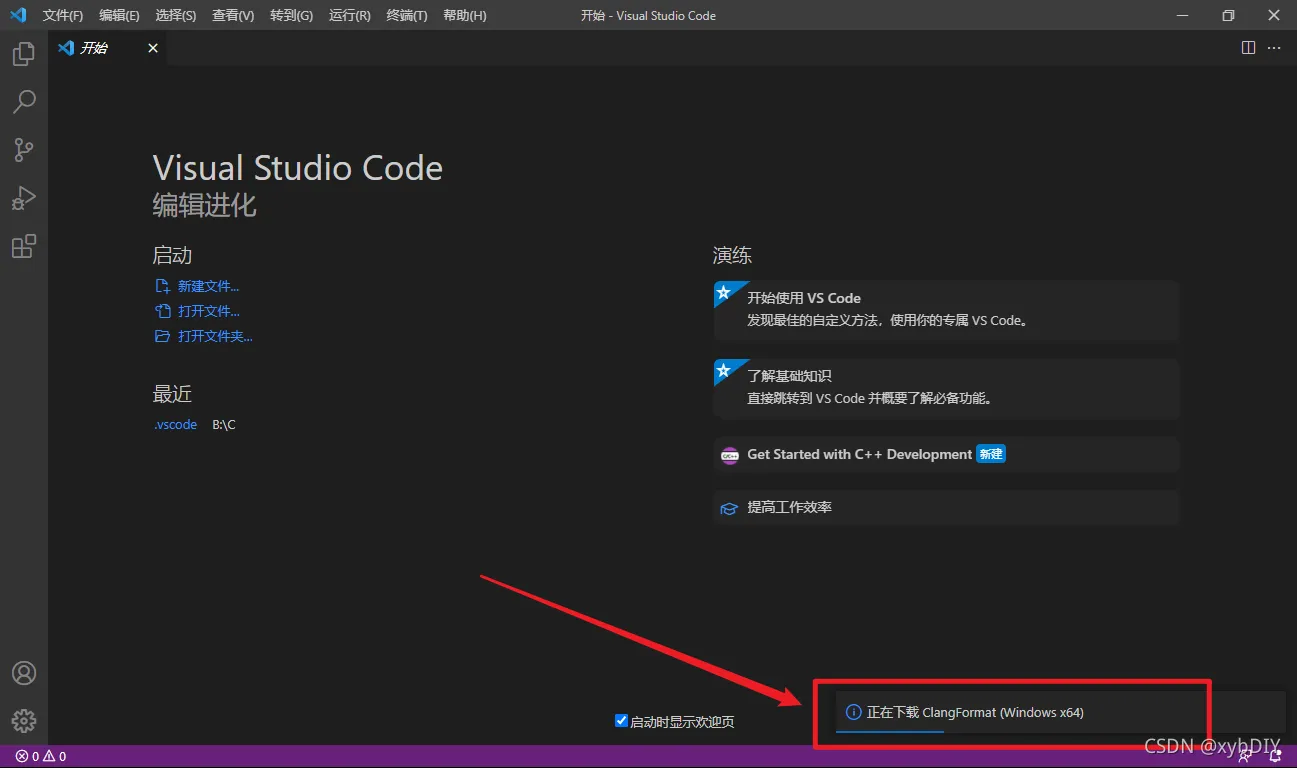The width and height of the screenshot is (1297, 768).
Task: Click the 打开文件夹... link
Action: [215, 336]
